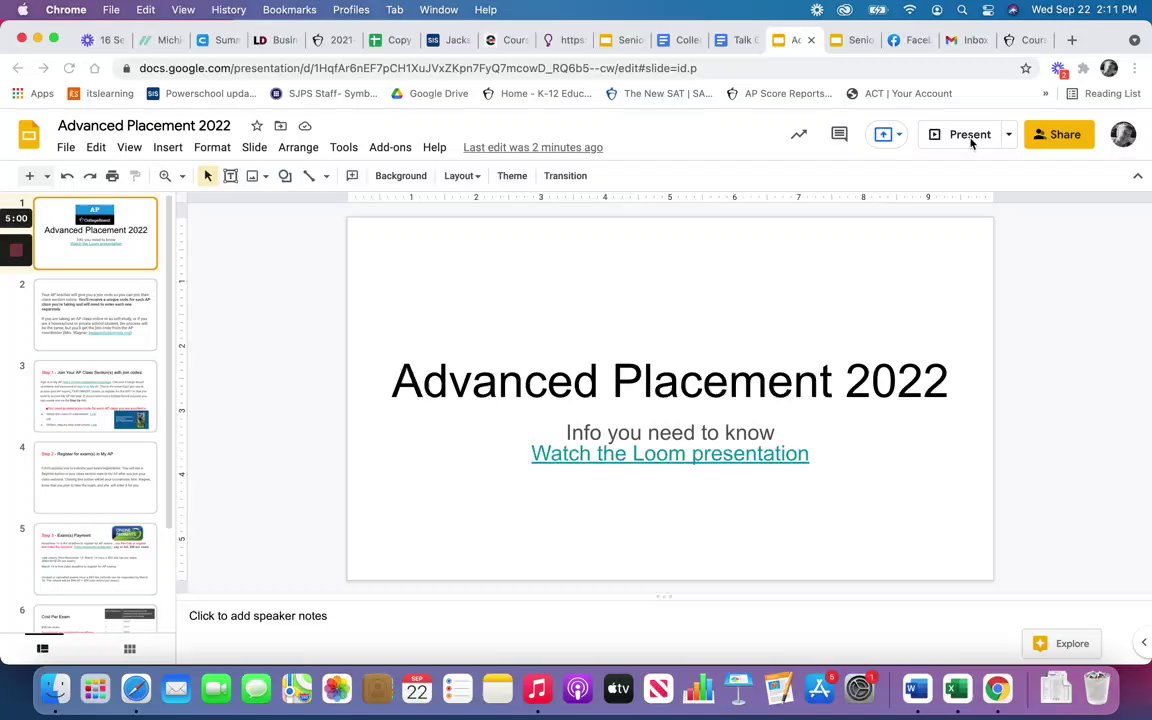Select the Shape tool
The width and height of the screenshot is (1152, 720).
coord(285,176)
